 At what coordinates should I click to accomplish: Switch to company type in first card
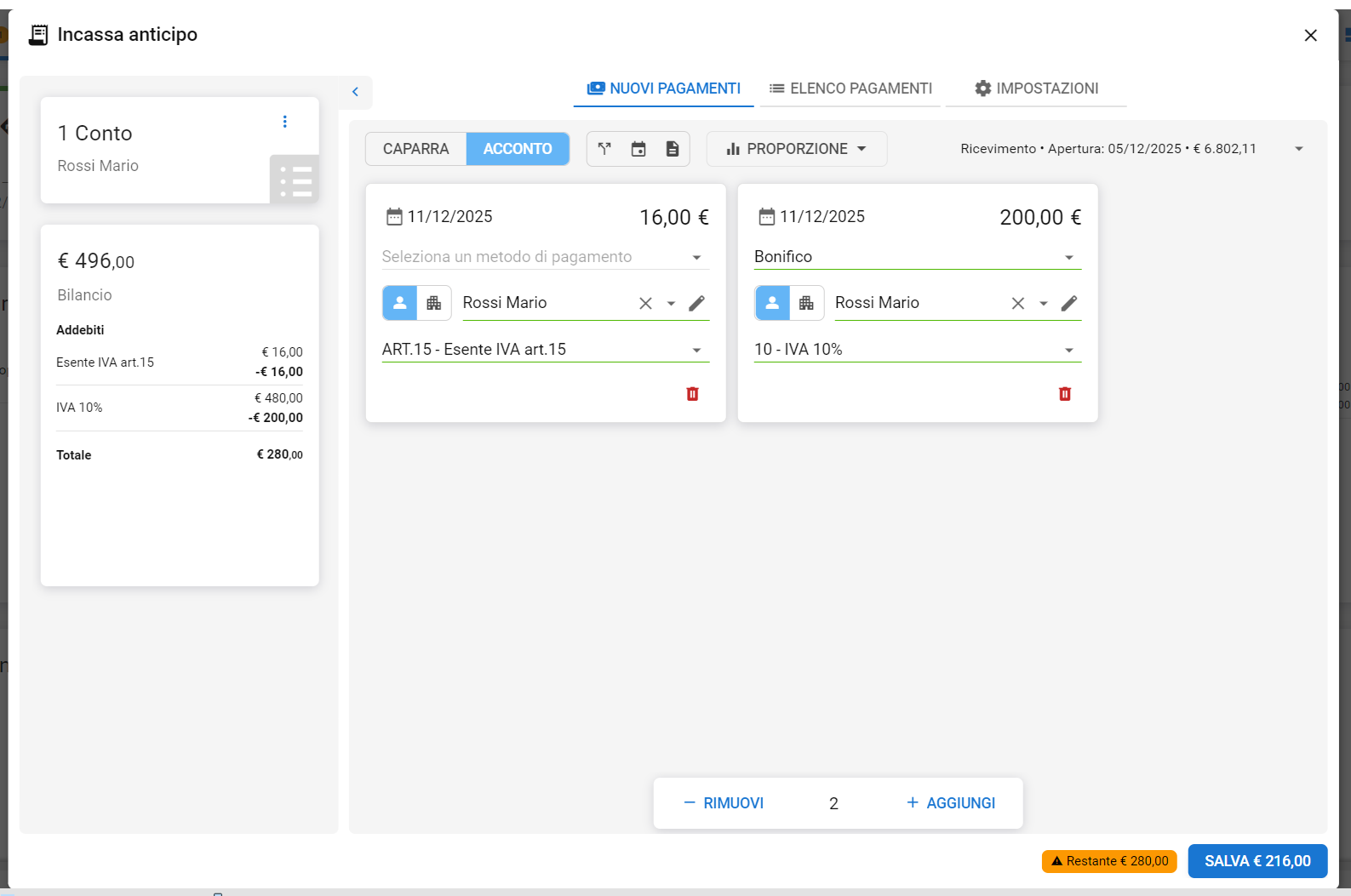tap(434, 303)
